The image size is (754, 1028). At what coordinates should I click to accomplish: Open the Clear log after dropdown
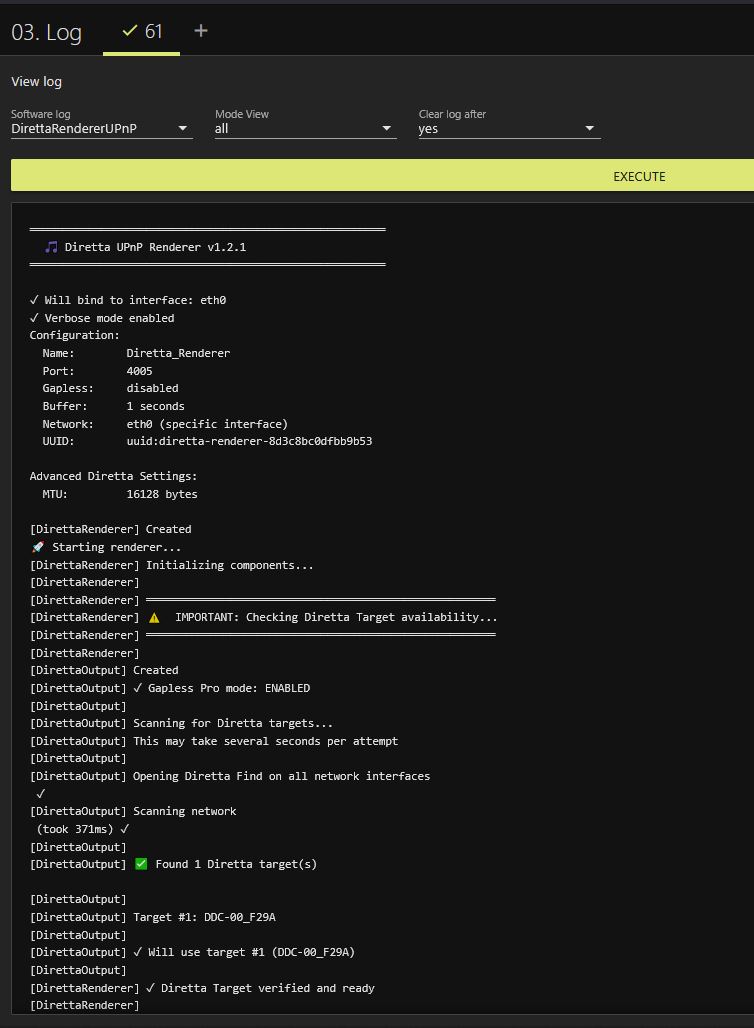pos(509,128)
